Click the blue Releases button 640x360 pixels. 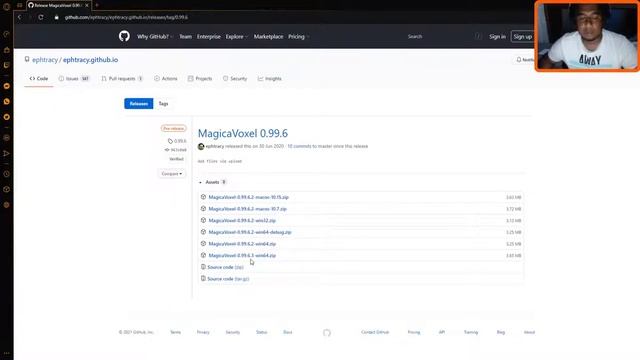pyautogui.click(x=139, y=104)
